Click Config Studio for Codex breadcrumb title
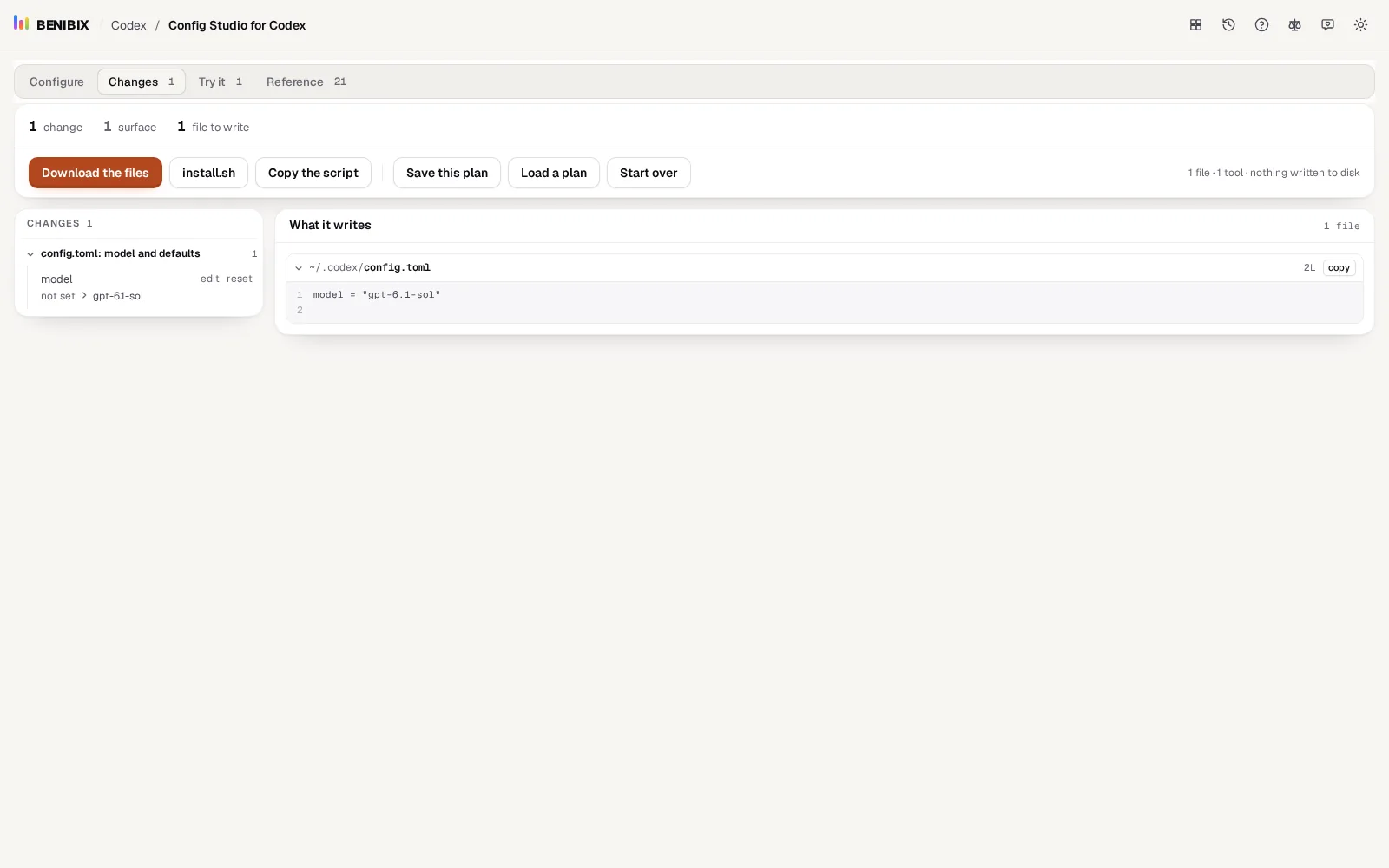The image size is (1389, 868). click(237, 25)
